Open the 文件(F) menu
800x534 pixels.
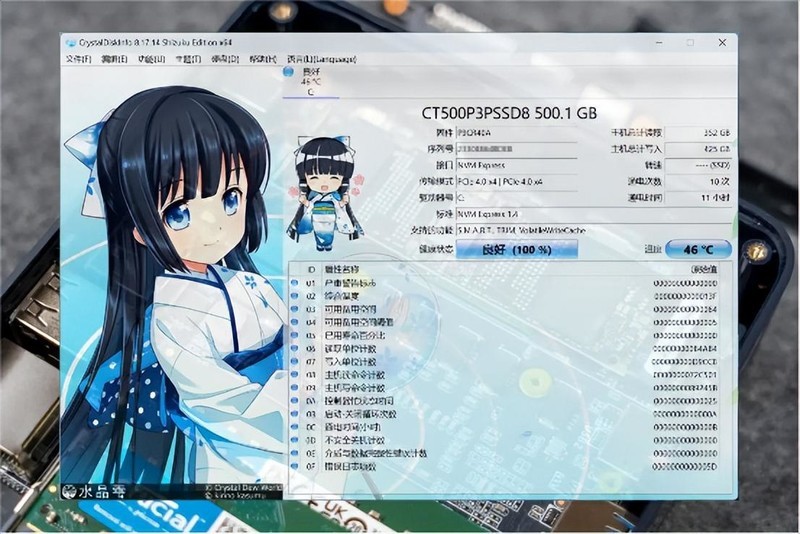[x=78, y=59]
